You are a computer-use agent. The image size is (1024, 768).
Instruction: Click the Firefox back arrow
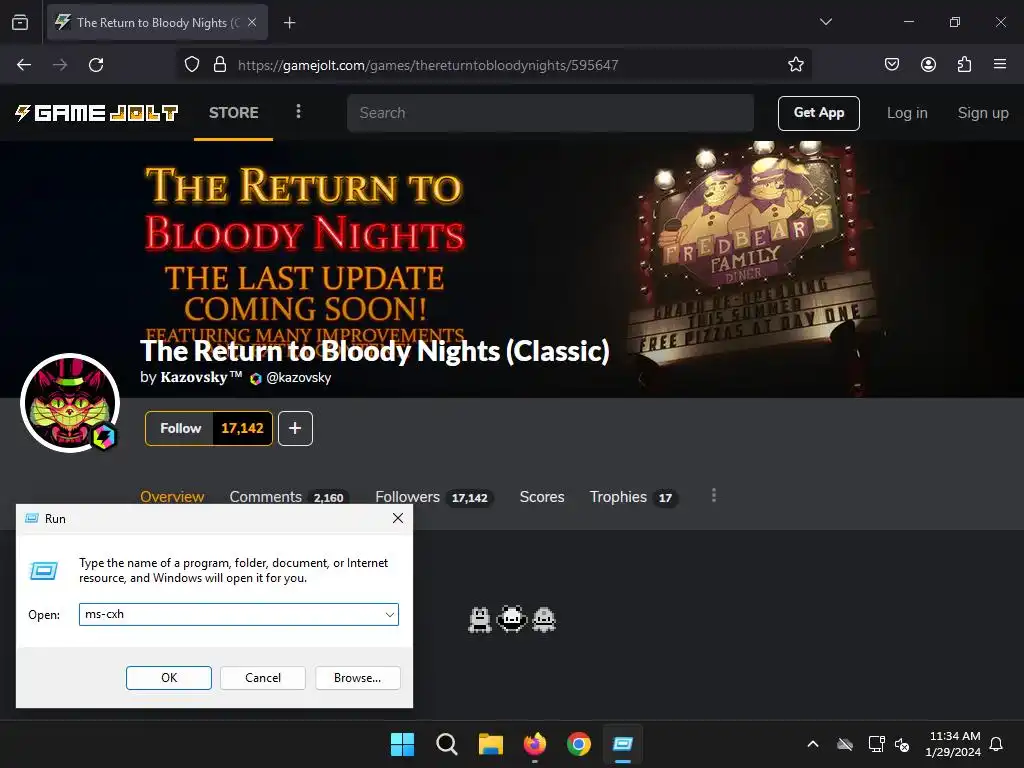pyautogui.click(x=24, y=65)
